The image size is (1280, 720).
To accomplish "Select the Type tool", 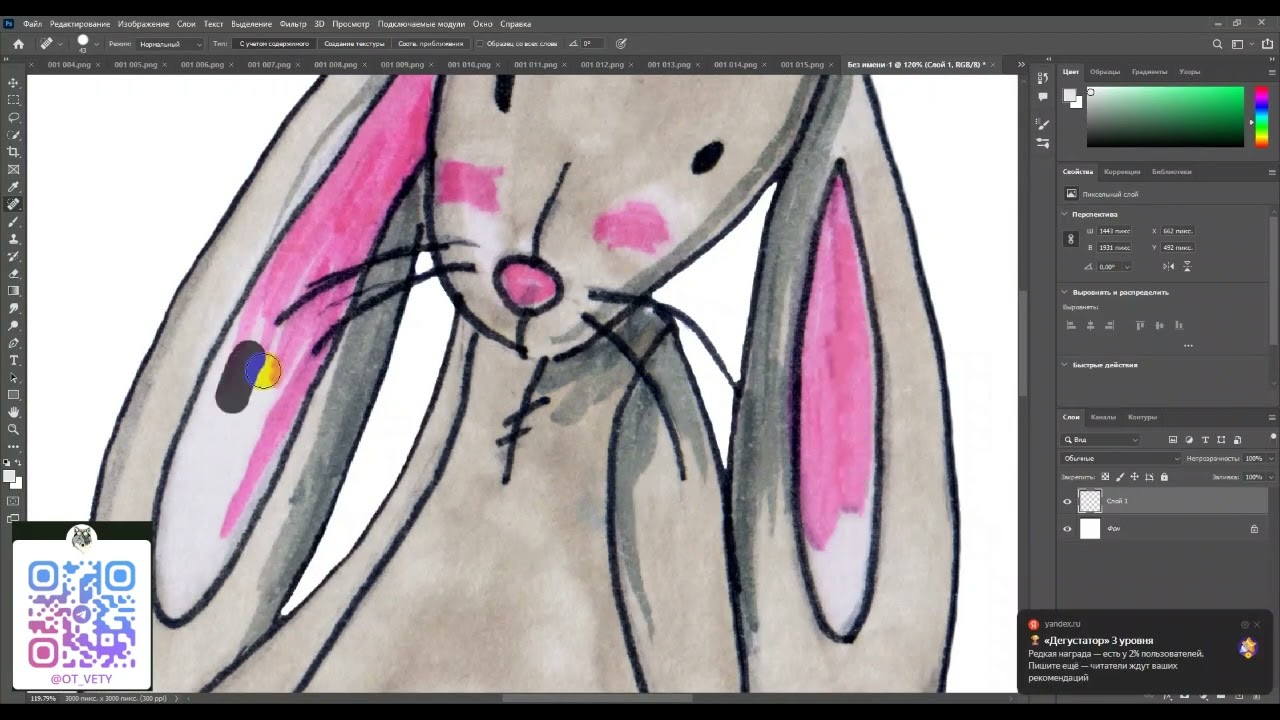I will (x=13, y=360).
